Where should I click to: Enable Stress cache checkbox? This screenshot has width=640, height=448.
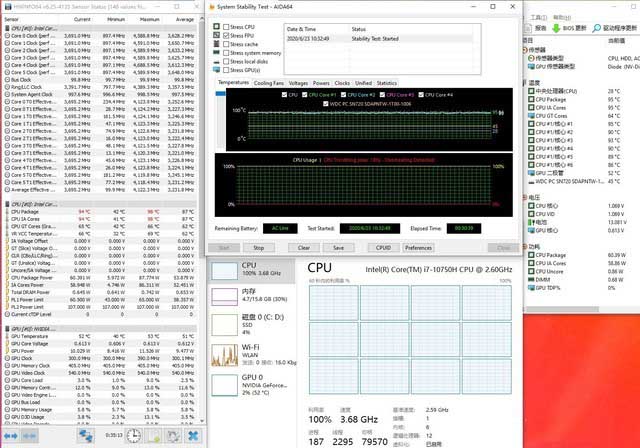click(226, 44)
